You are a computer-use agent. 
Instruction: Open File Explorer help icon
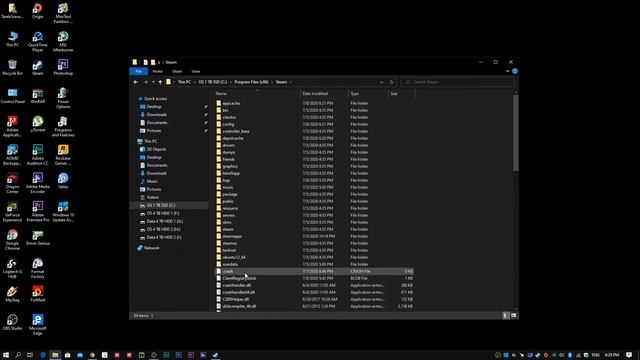(x=515, y=71)
